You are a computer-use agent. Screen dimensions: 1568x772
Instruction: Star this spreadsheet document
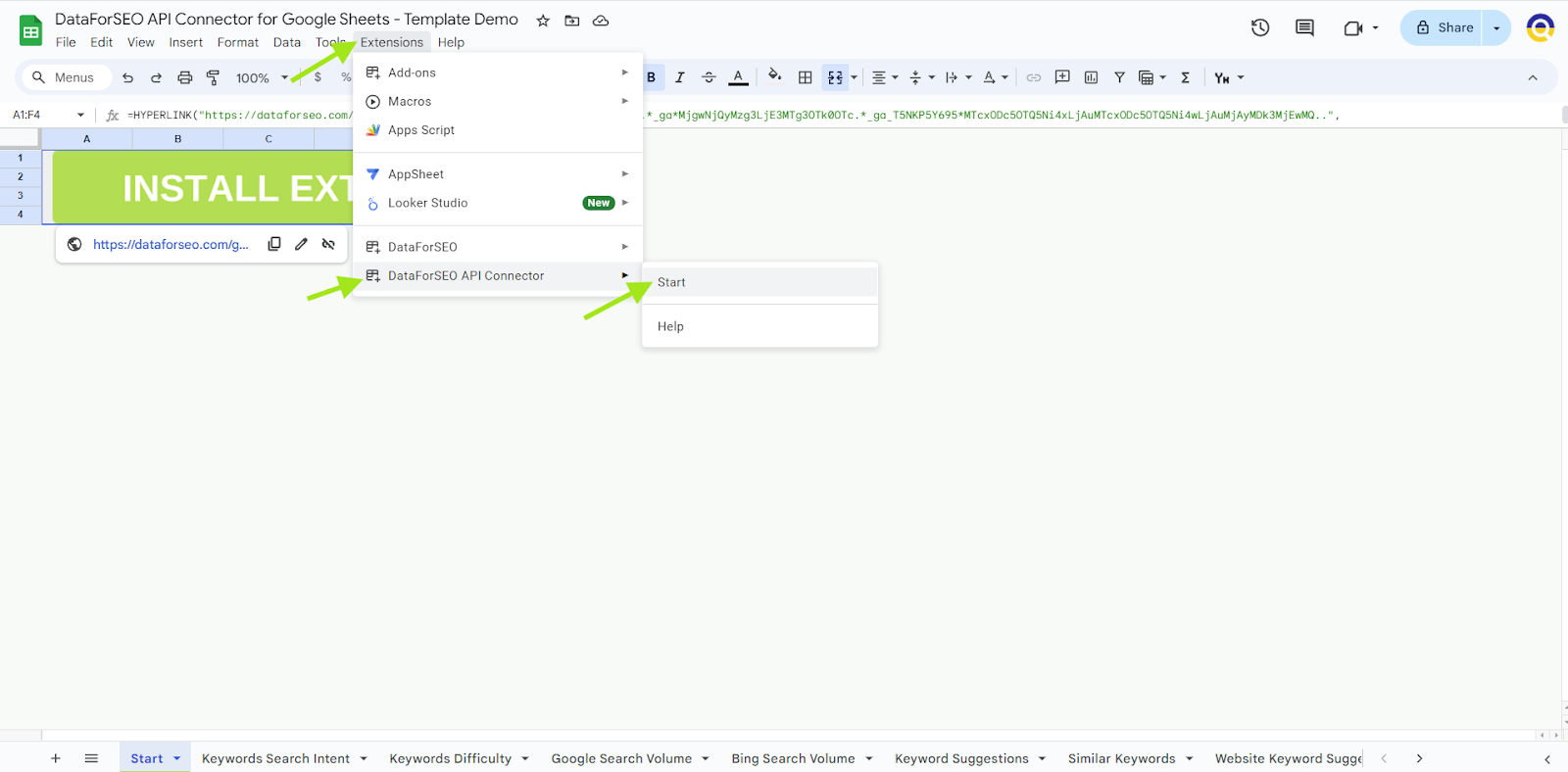[543, 21]
